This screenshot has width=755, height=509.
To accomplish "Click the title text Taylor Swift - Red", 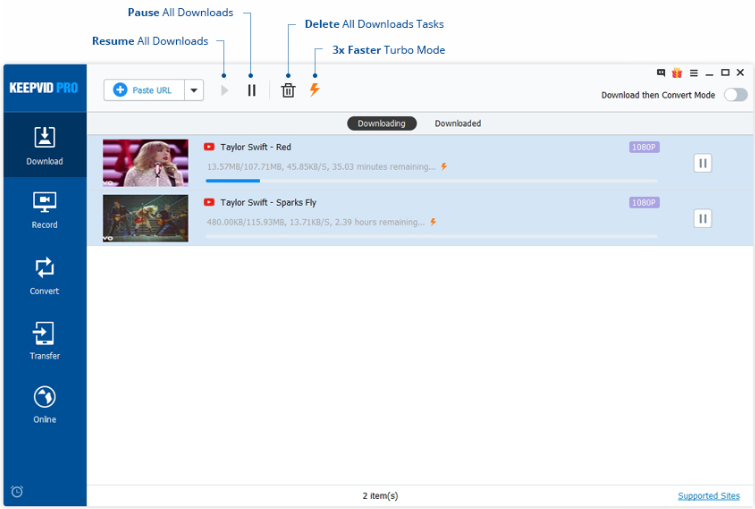I will coord(256,147).
